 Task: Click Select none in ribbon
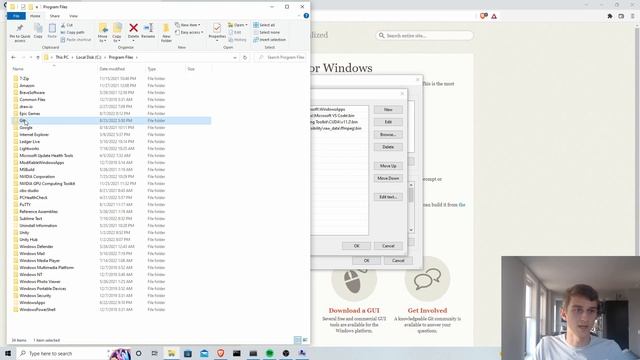coord(267,32)
